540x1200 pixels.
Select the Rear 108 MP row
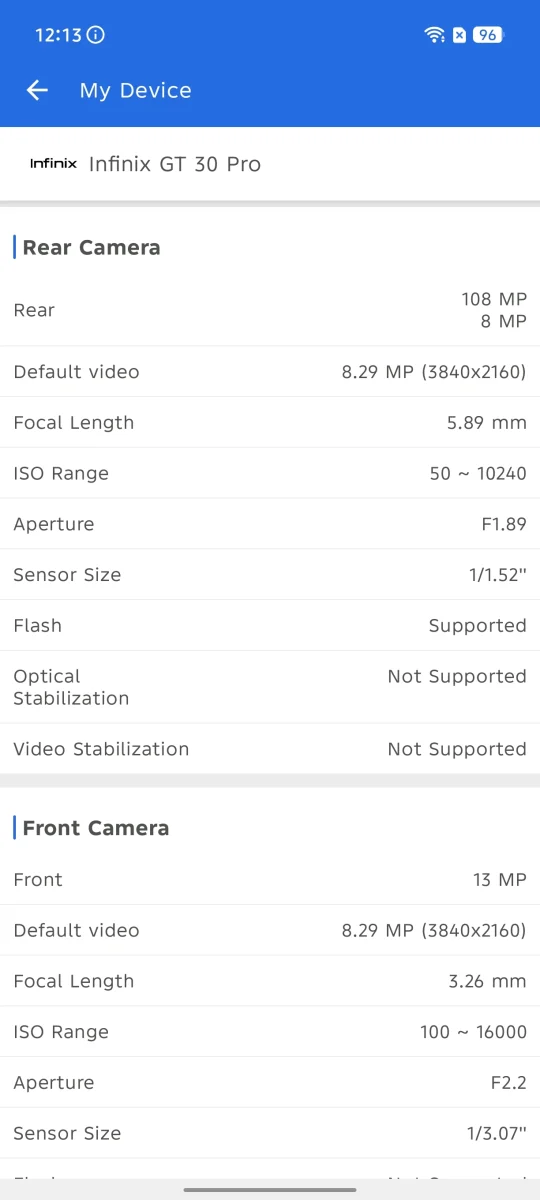pyautogui.click(x=270, y=310)
